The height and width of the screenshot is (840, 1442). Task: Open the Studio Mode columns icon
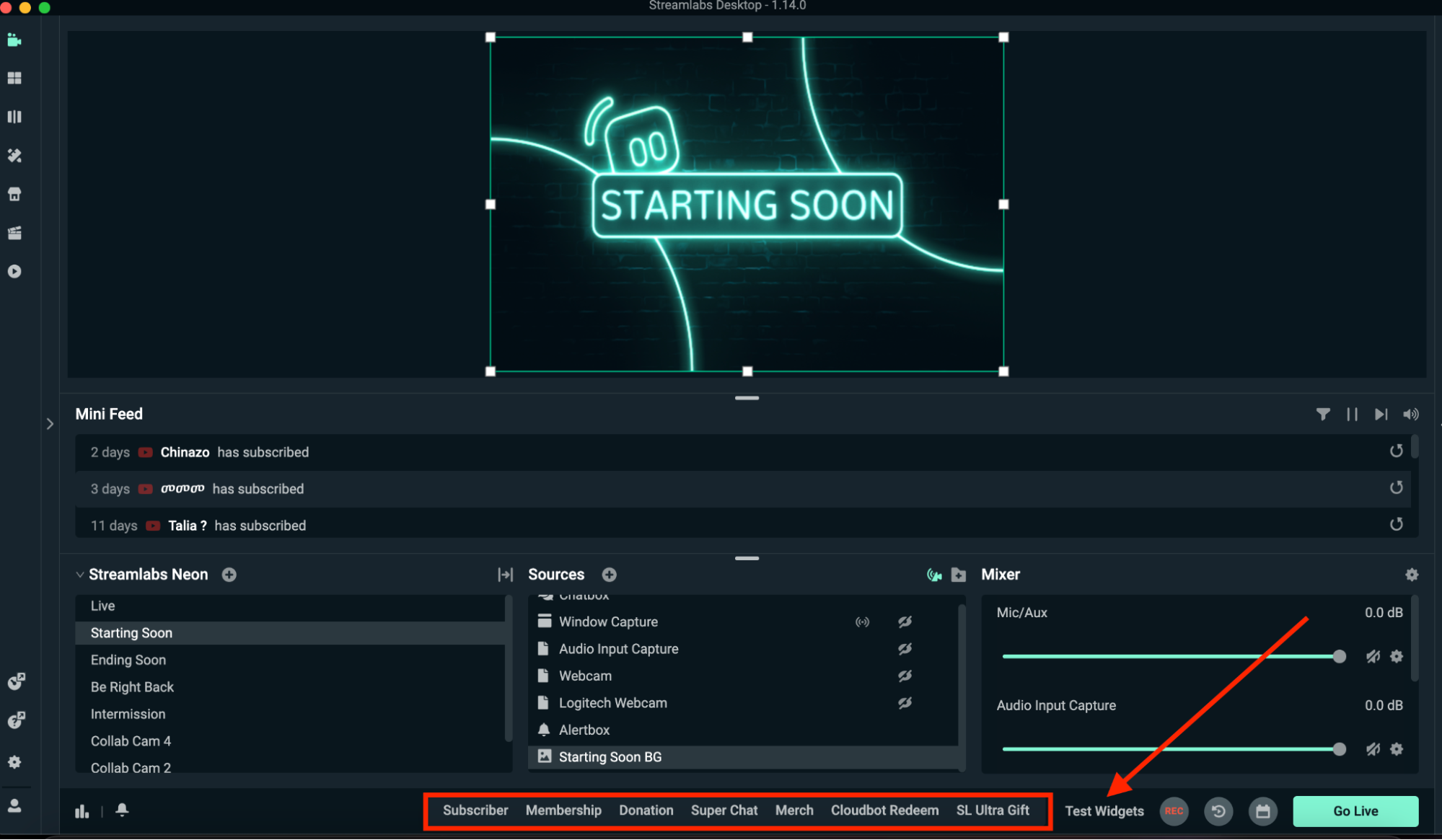tap(14, 117)
